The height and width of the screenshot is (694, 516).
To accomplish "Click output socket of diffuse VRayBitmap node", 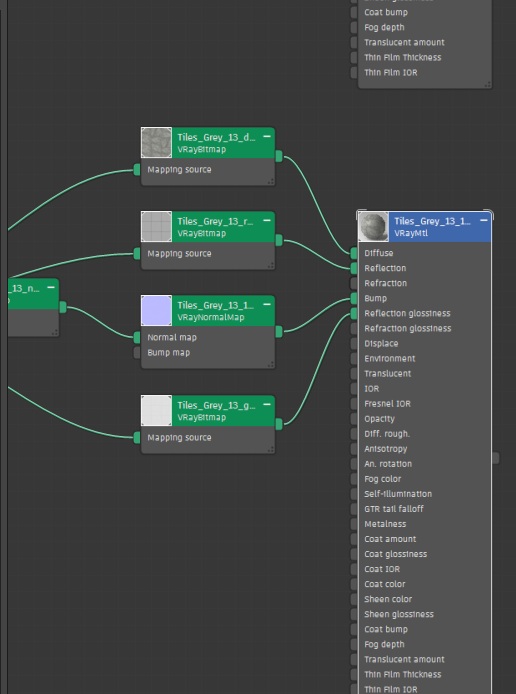I will point(279,156).
